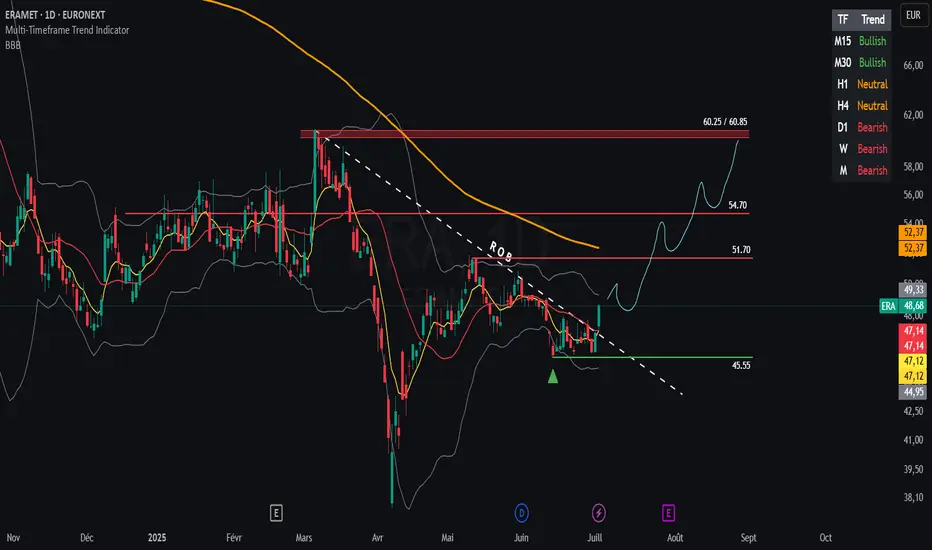This screenshot has width=932, height=550.
Task: Select the W Bearish table row
Action: point(861,149)
